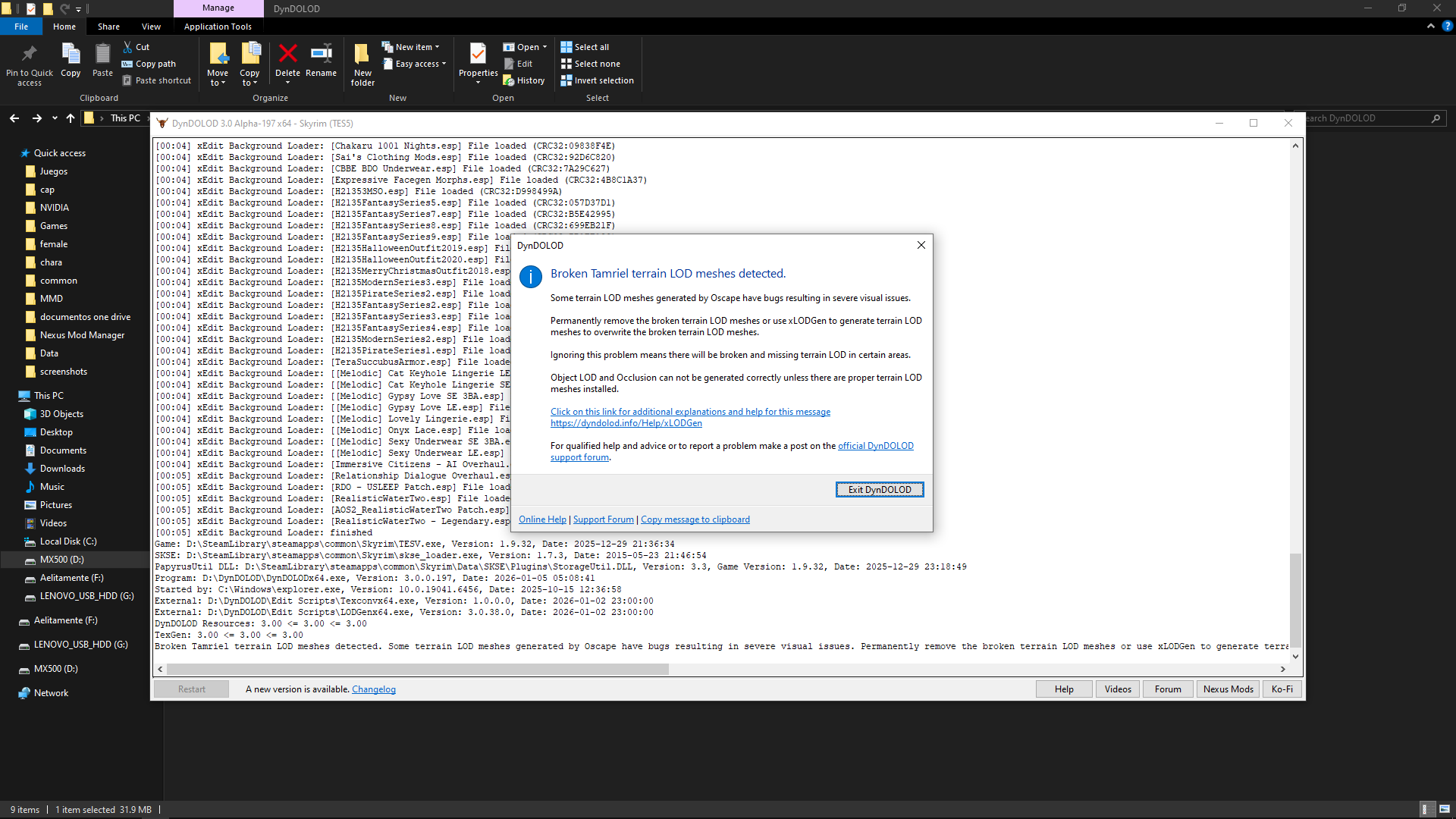This screenshot has height=819, width=1456.
Task: Select Downloads in the navigation pane
Action: pyautogui.click(x=62, y=469)
